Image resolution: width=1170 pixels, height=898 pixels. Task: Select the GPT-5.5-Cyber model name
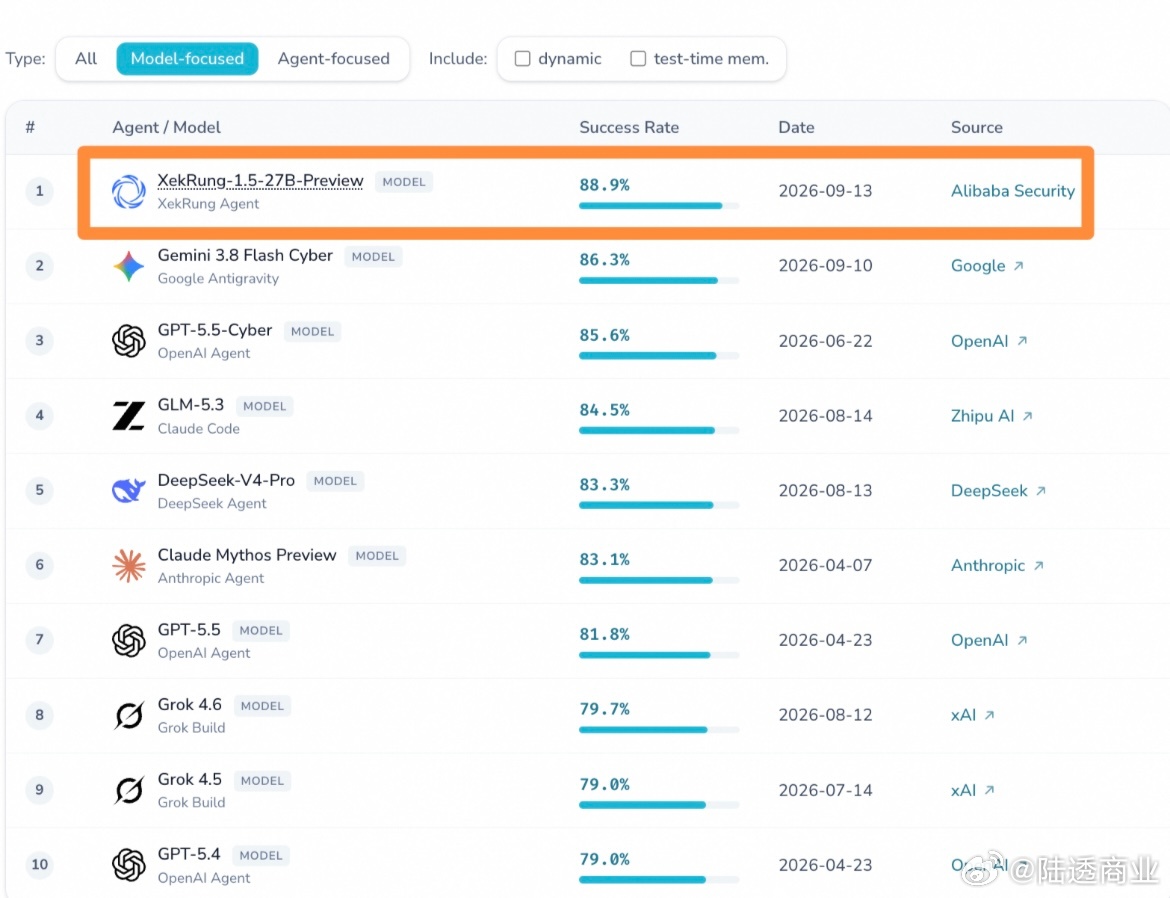click(x=215, y=330)
